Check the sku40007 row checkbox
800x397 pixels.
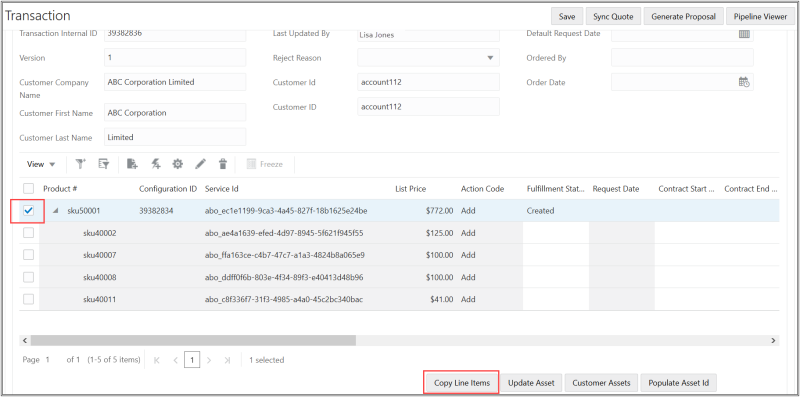point(29,255)
